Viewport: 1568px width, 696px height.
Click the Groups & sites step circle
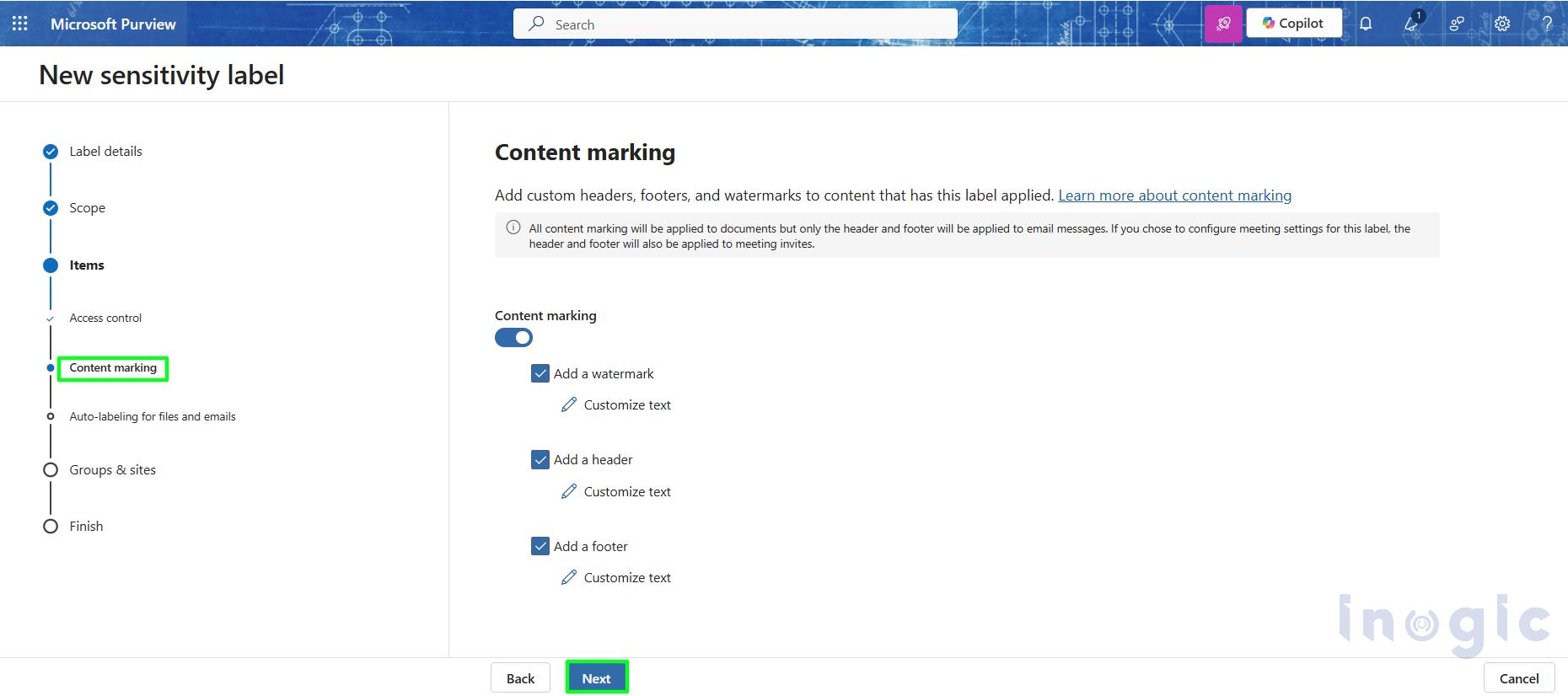coord(51,470)
